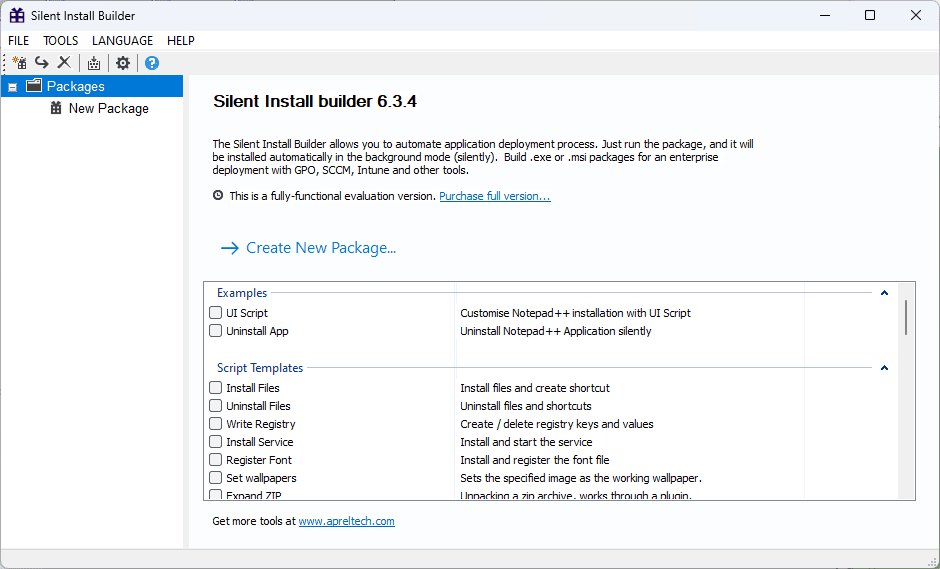Click the blue help question mark icon
The width and height of the screenshot is (940, 569).
point(152,63)
